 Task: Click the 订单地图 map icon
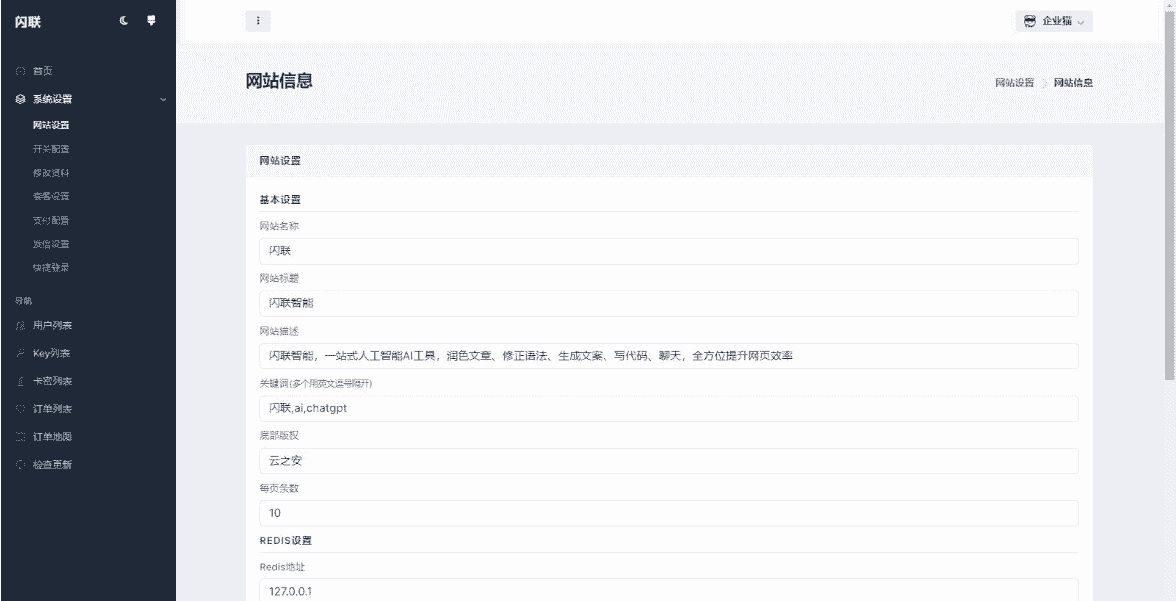click(x=20, y=437)
